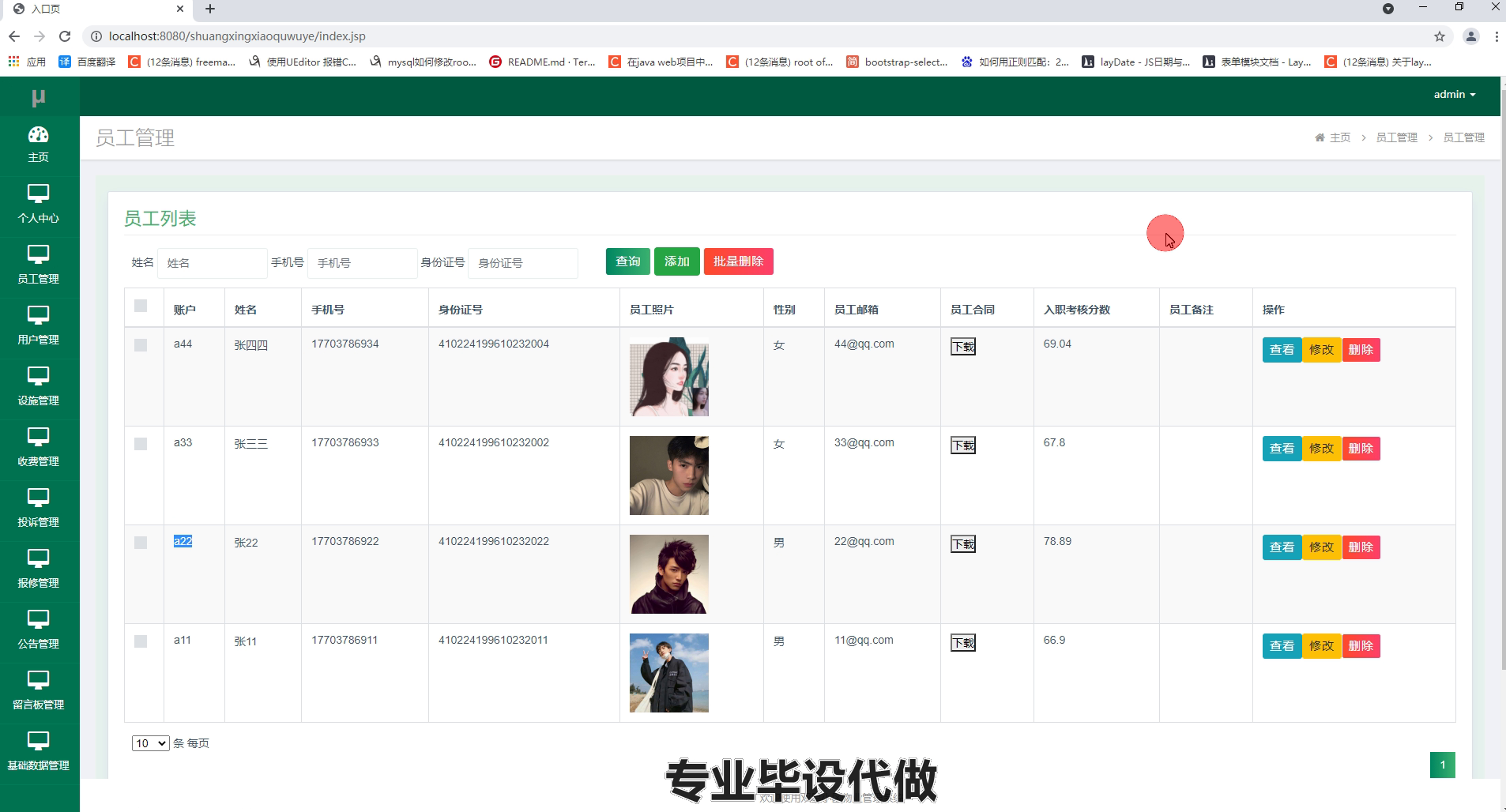This screenshot has width=1506, height=812.
Task: Open the photo thumbnail of 张四四
Action: click(669, 377)
